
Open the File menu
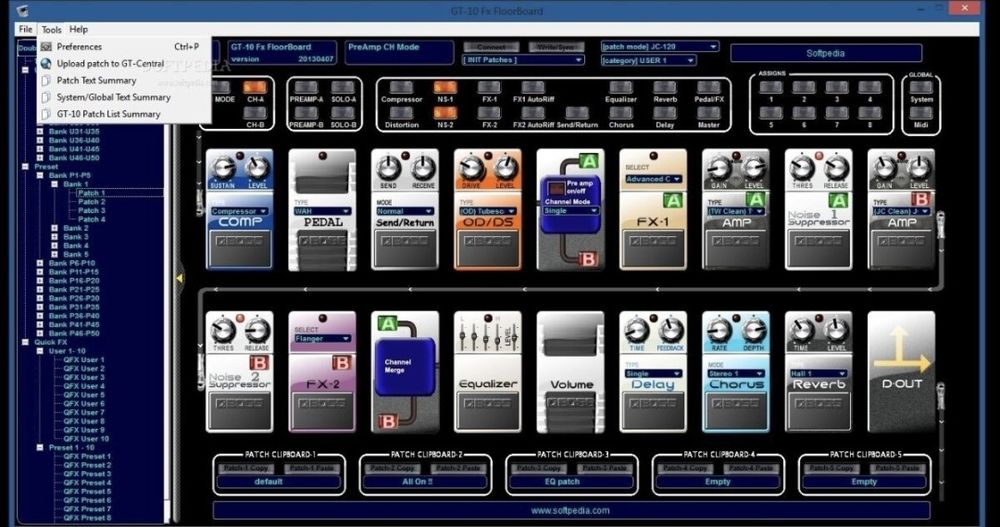pyautogui.click(x=26, y=29)
